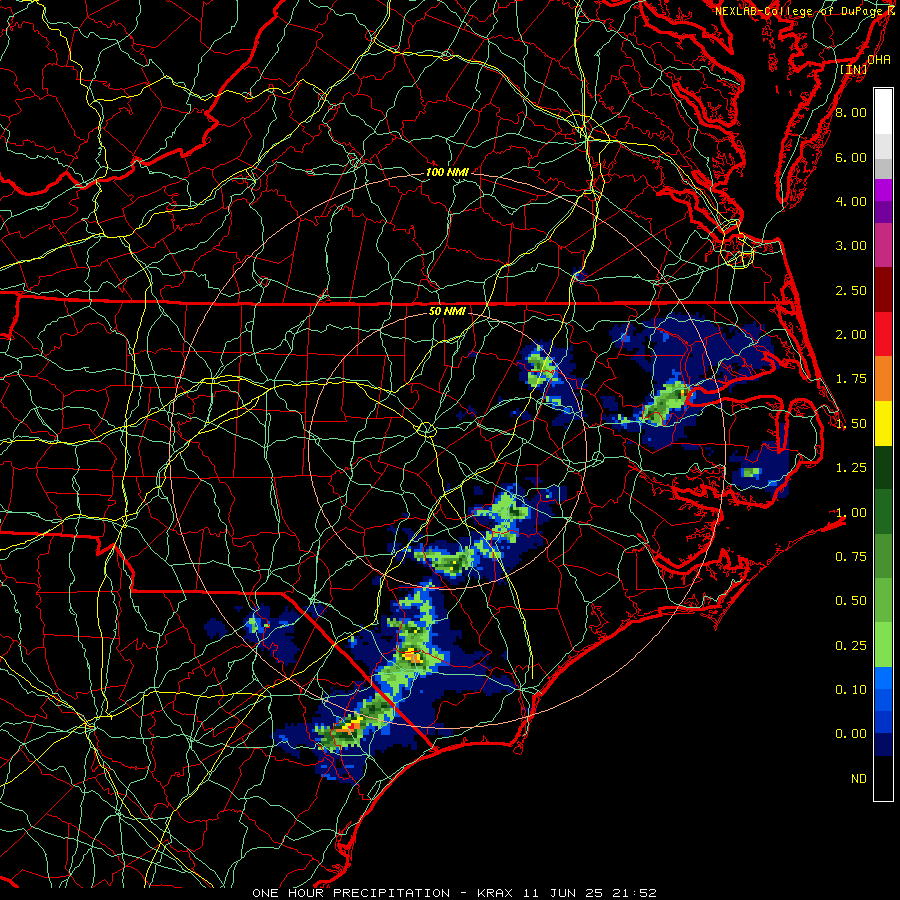900x900 pixels.
Task: Click the white 8.00 inch legend swatch
Action: point(883,112)
